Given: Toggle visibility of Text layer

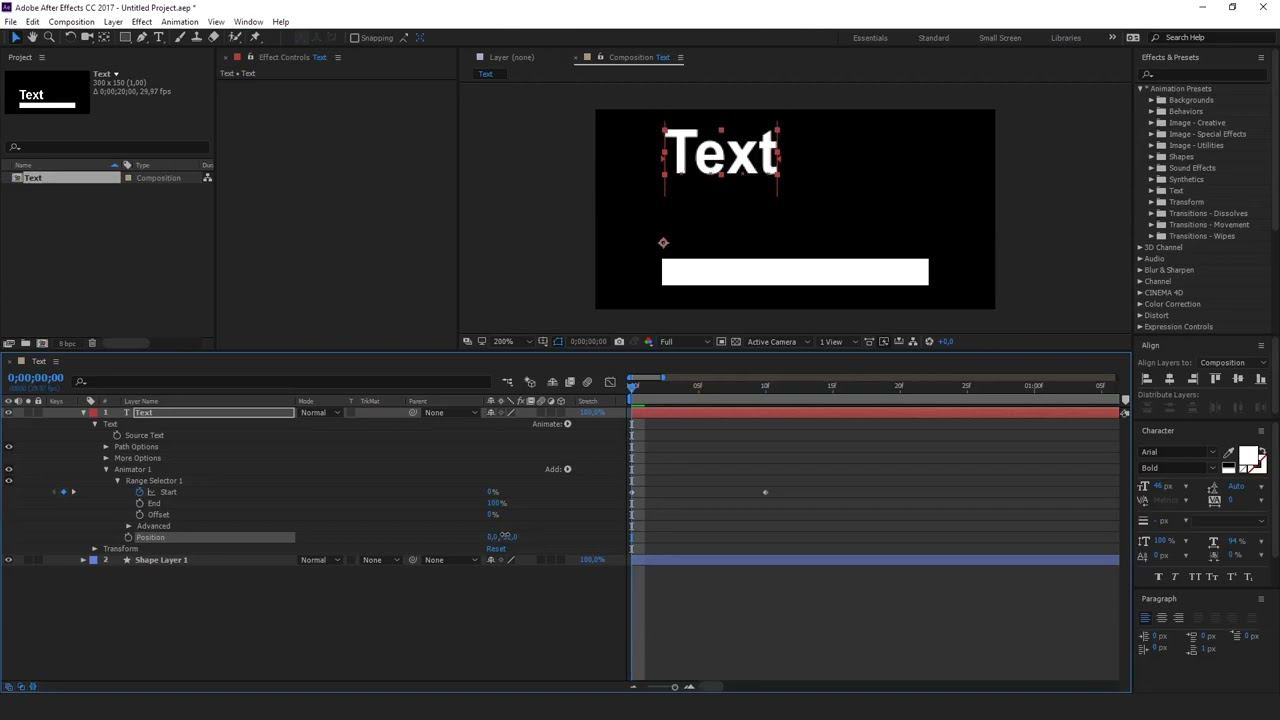Looking at the screenshot, I should pos(9,413).
